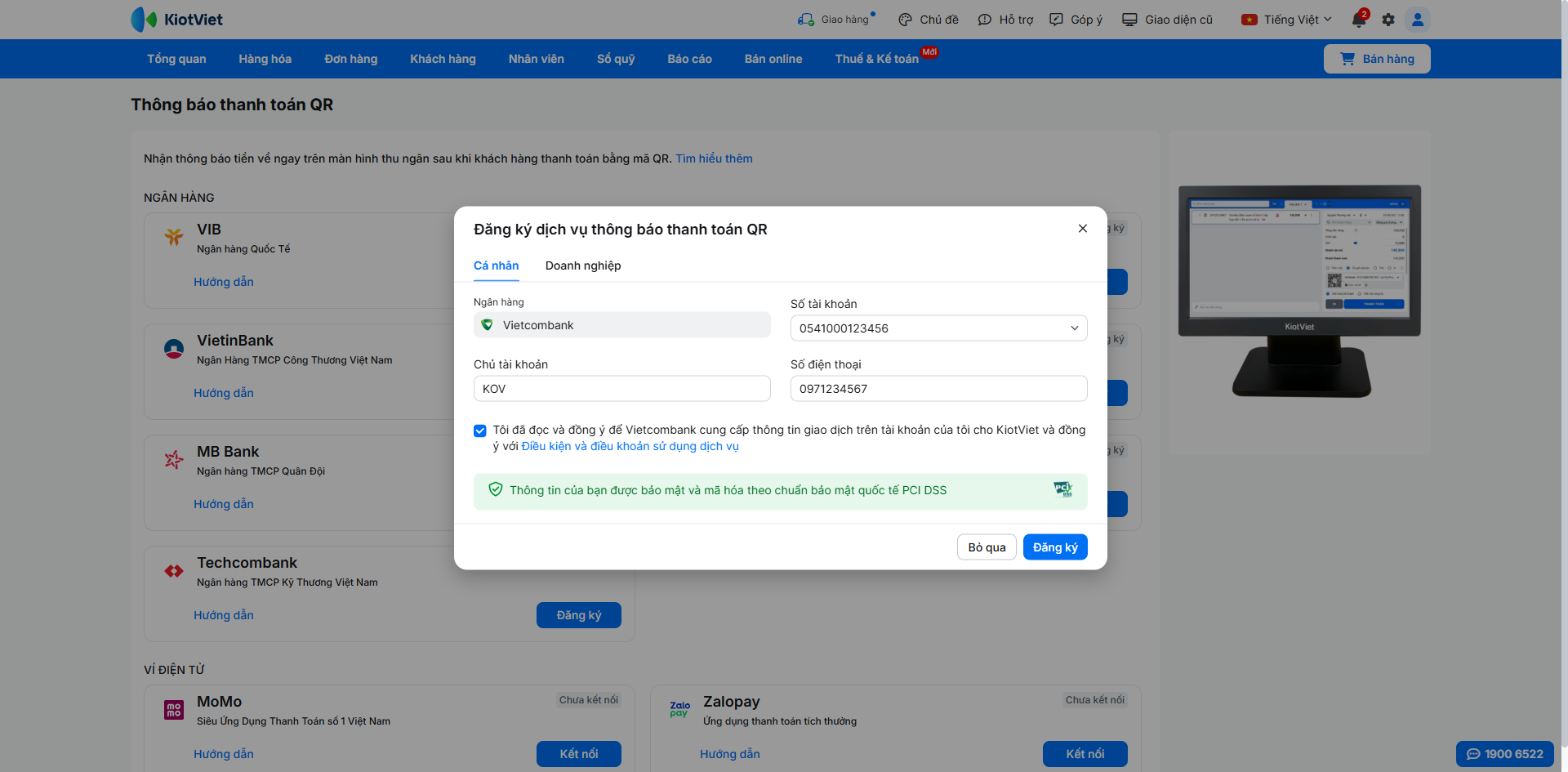1568x772 pixels.
Task: Click the MoMo wallet logo
Action: click(174, 710)
